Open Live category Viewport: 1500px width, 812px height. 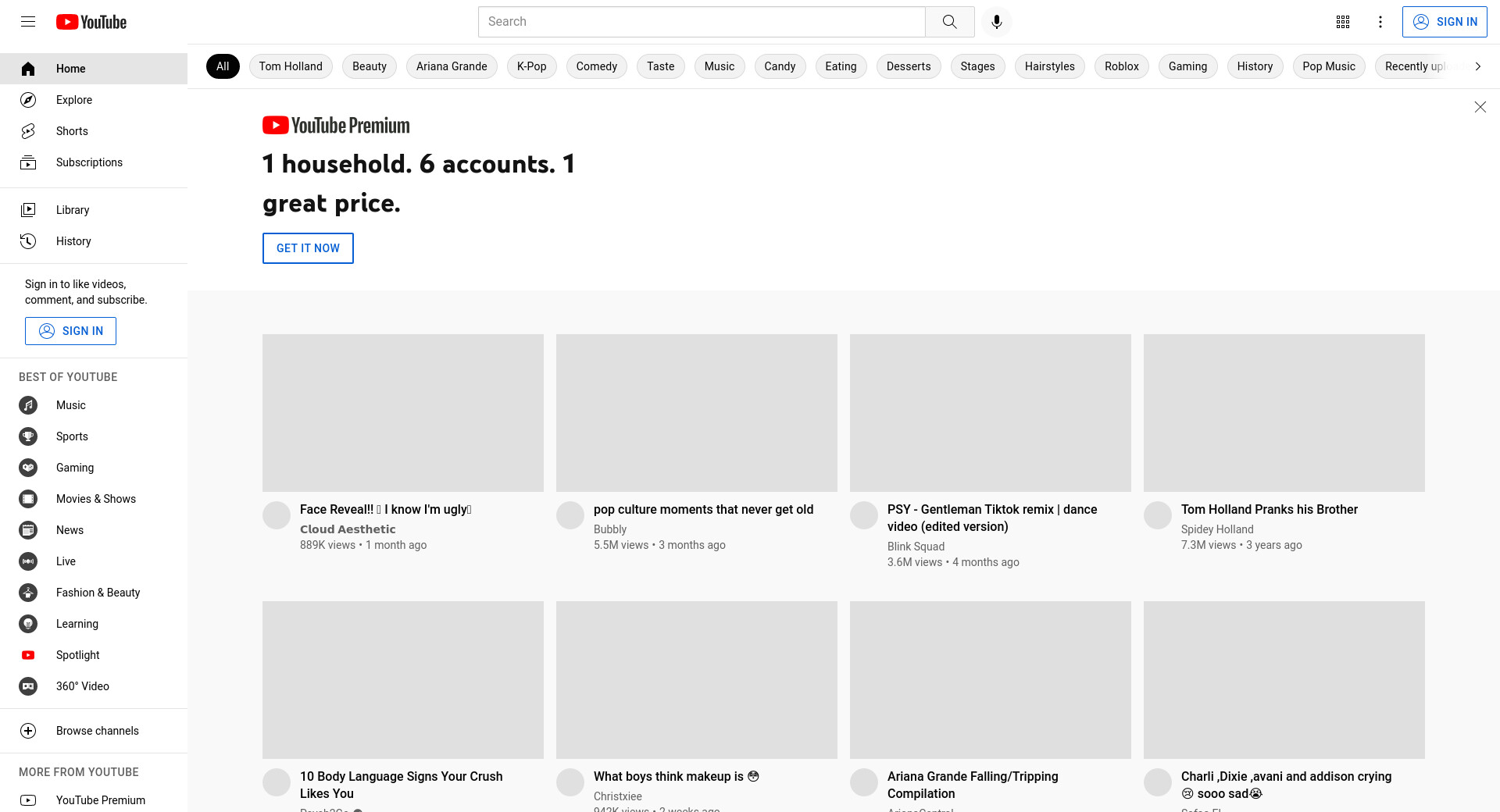tap(94, 561)
